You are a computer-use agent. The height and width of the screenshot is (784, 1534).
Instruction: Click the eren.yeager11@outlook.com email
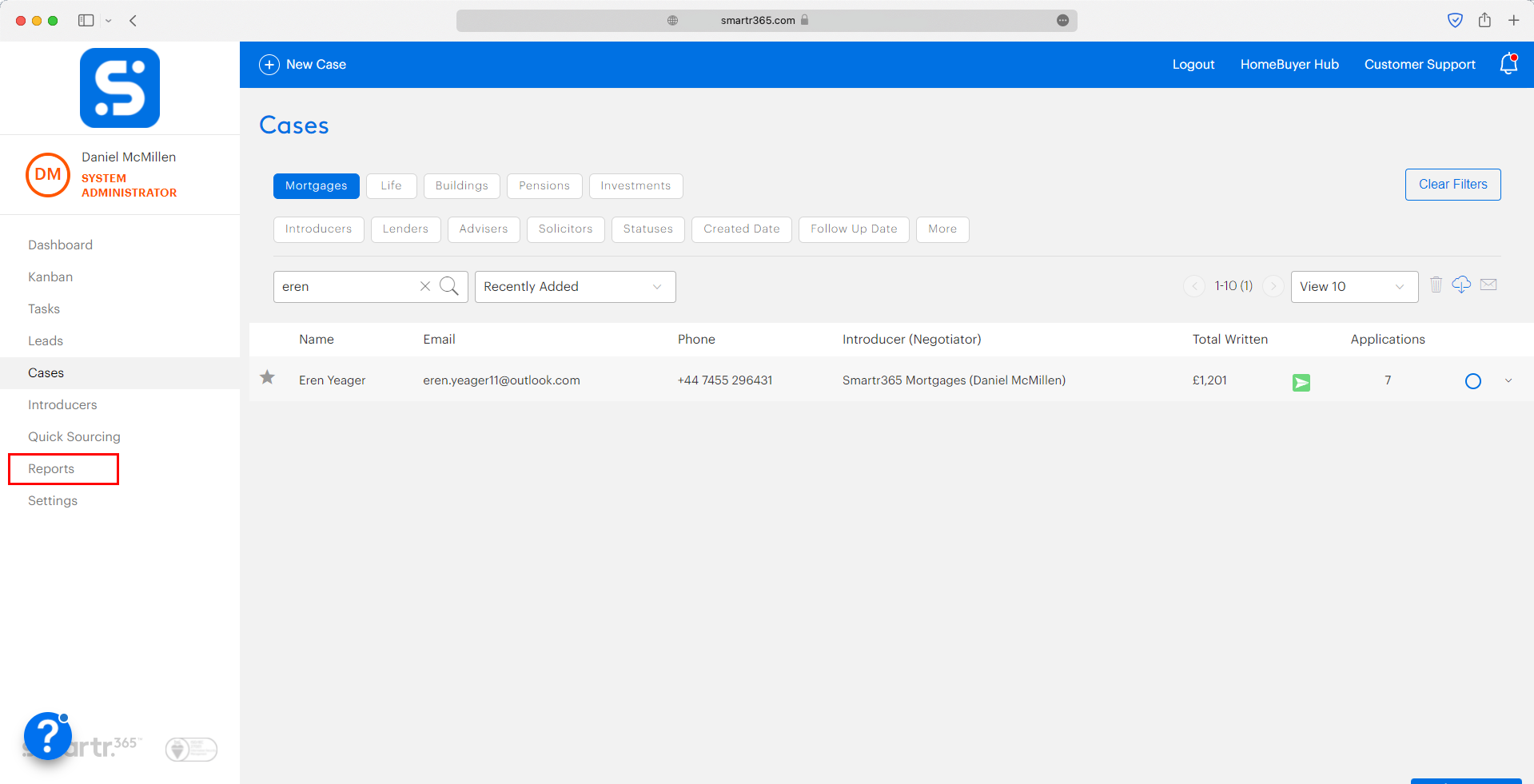pos(501,380)
